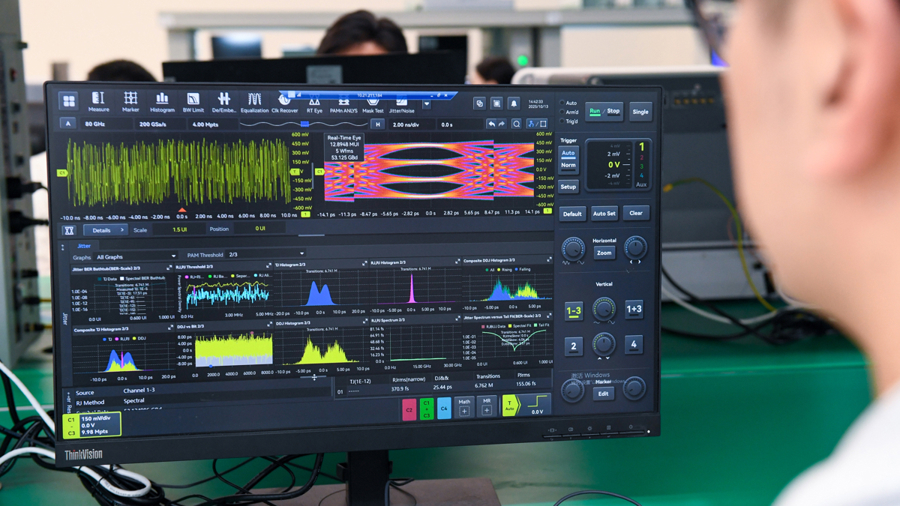Click the RT Eye icon
The height and width of the screenshot is (506, 900).
coord(314,102)
